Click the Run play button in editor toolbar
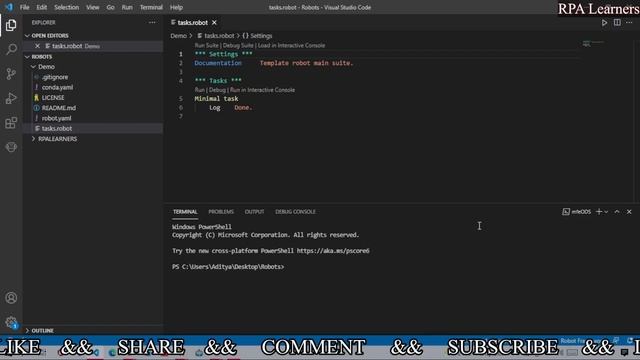This screenshot has height=360, width=640. pos(604,23)
